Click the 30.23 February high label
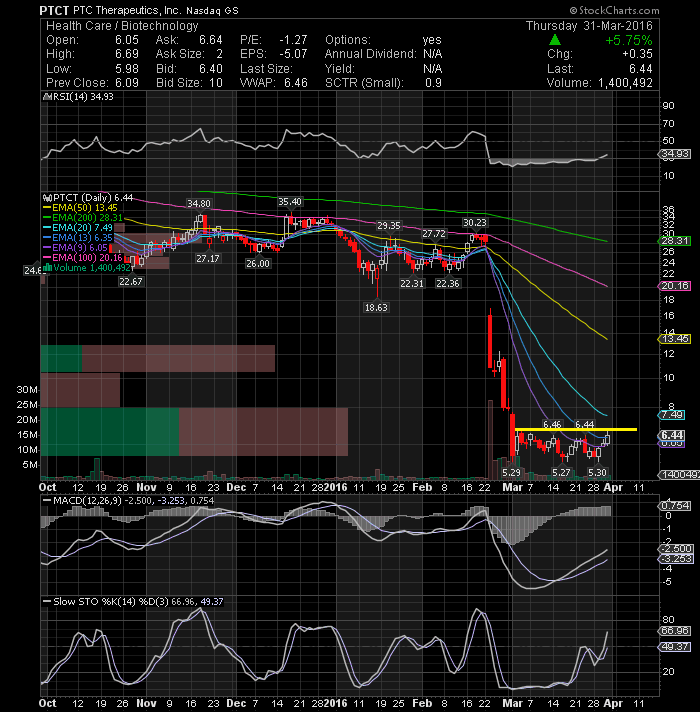Image resolution: width=700 pixels, height=712 pixels. click(x=474, y=222)
